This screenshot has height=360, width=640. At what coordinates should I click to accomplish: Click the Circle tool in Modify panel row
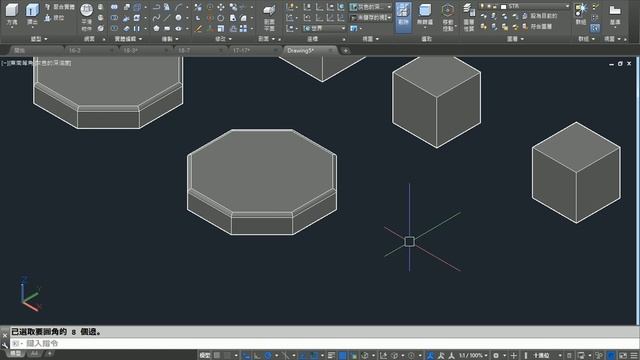(221, 18)
